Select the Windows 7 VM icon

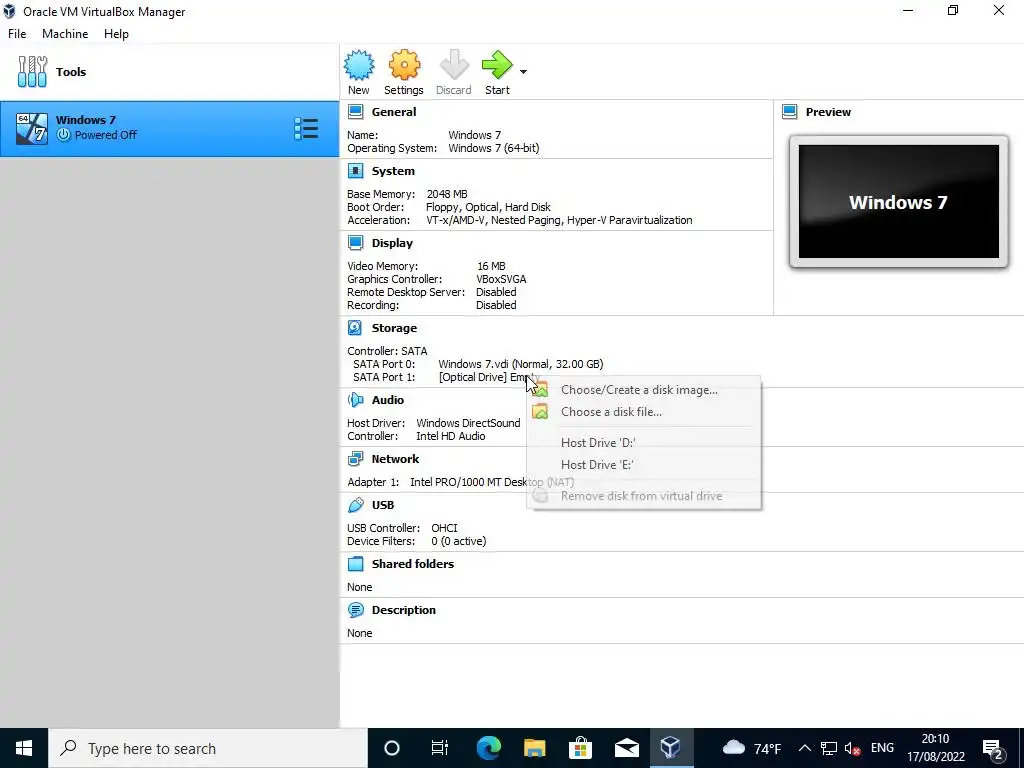(31, 128)
